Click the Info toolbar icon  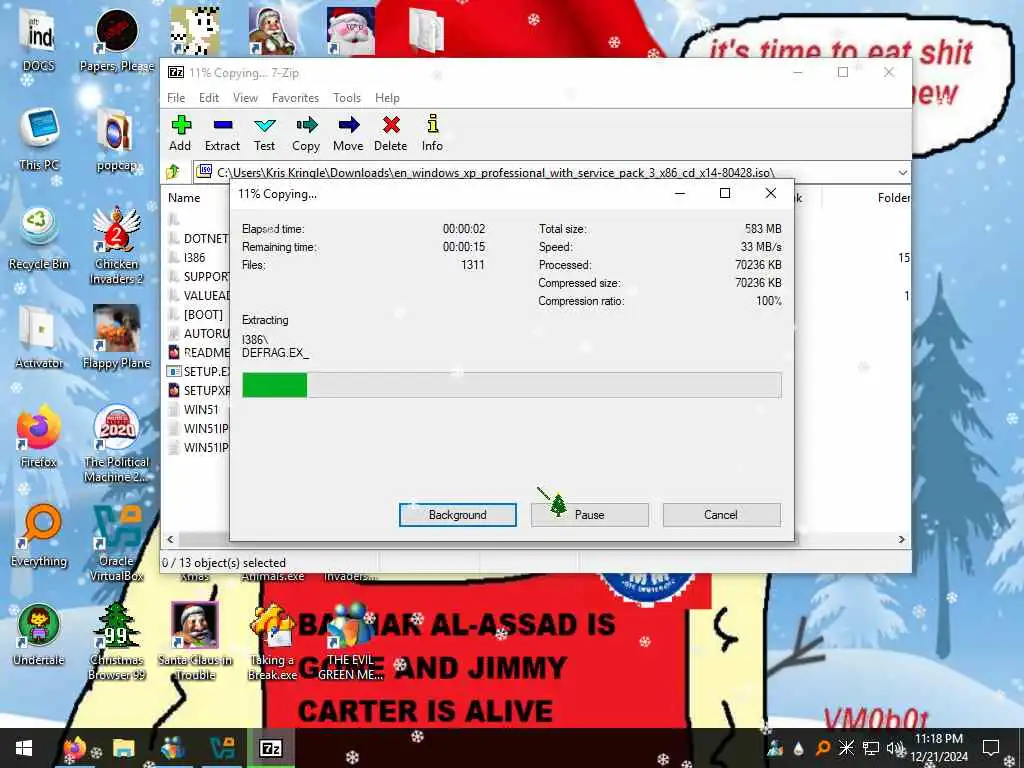click(432, 133)
